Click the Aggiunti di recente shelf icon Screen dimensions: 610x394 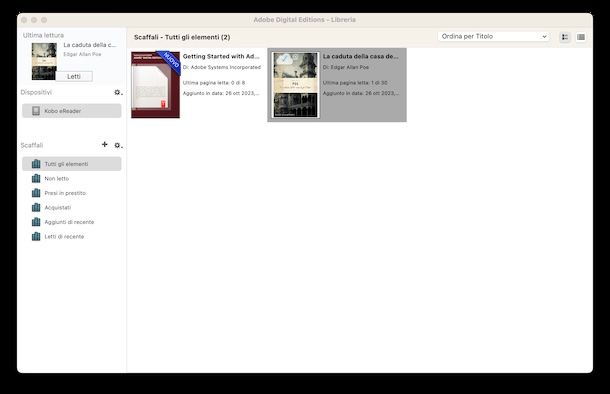pos(36,222)
